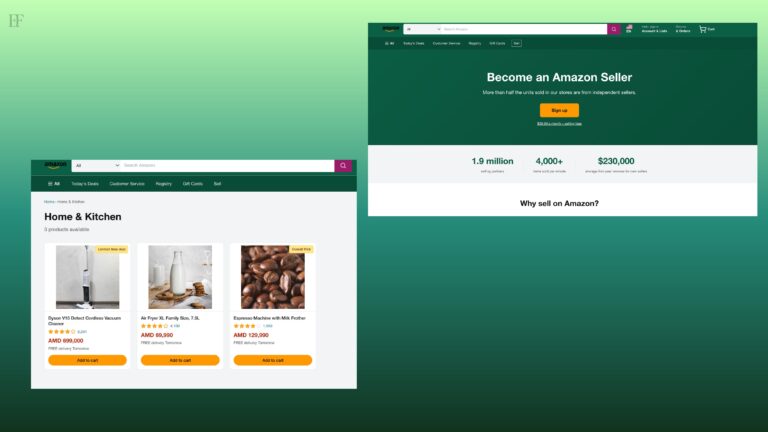Click the Home breadcrumb link
The height and width of the screenshot is (432, 768).
coord(49,202)
